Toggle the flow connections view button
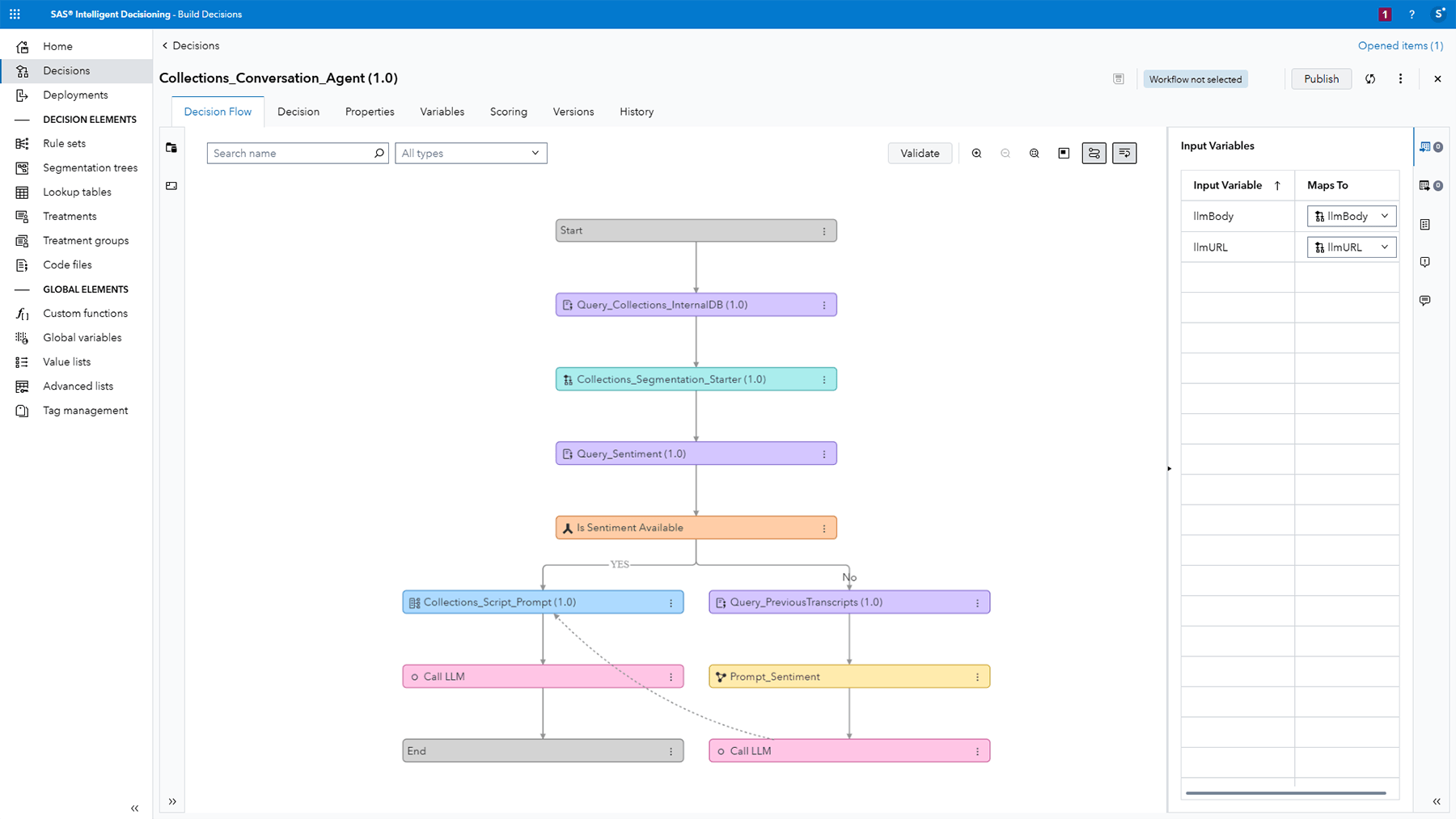Viewport: 1456px width, 819px height. point(1094,153)
